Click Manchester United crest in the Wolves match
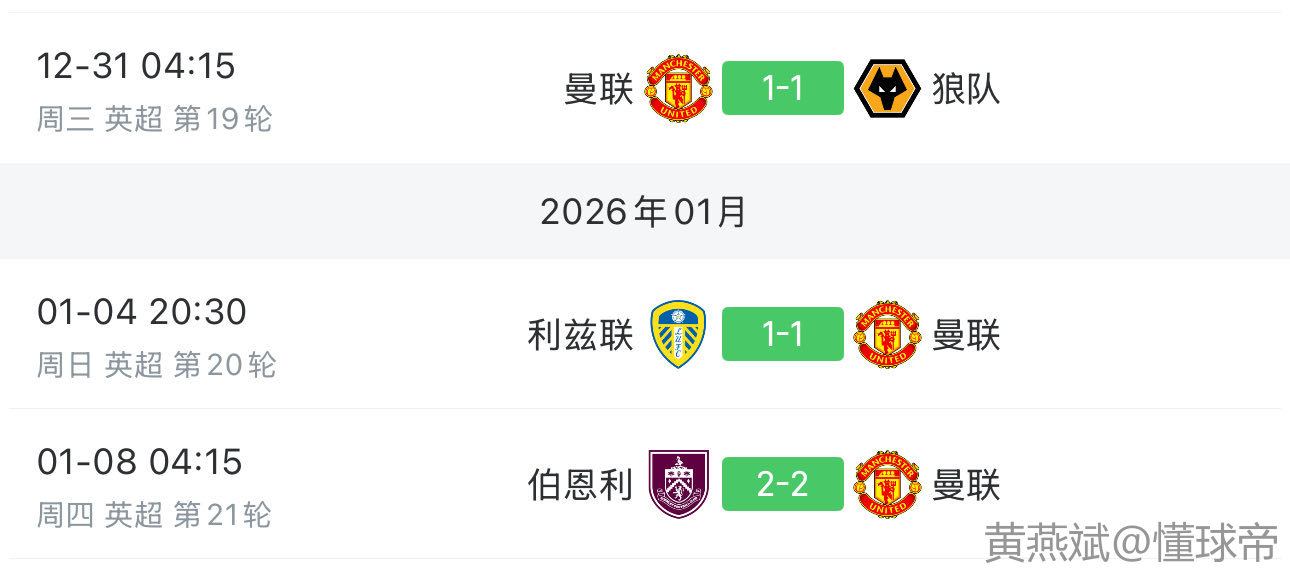This screenshot has width=1290, height=578. [679, 89]
